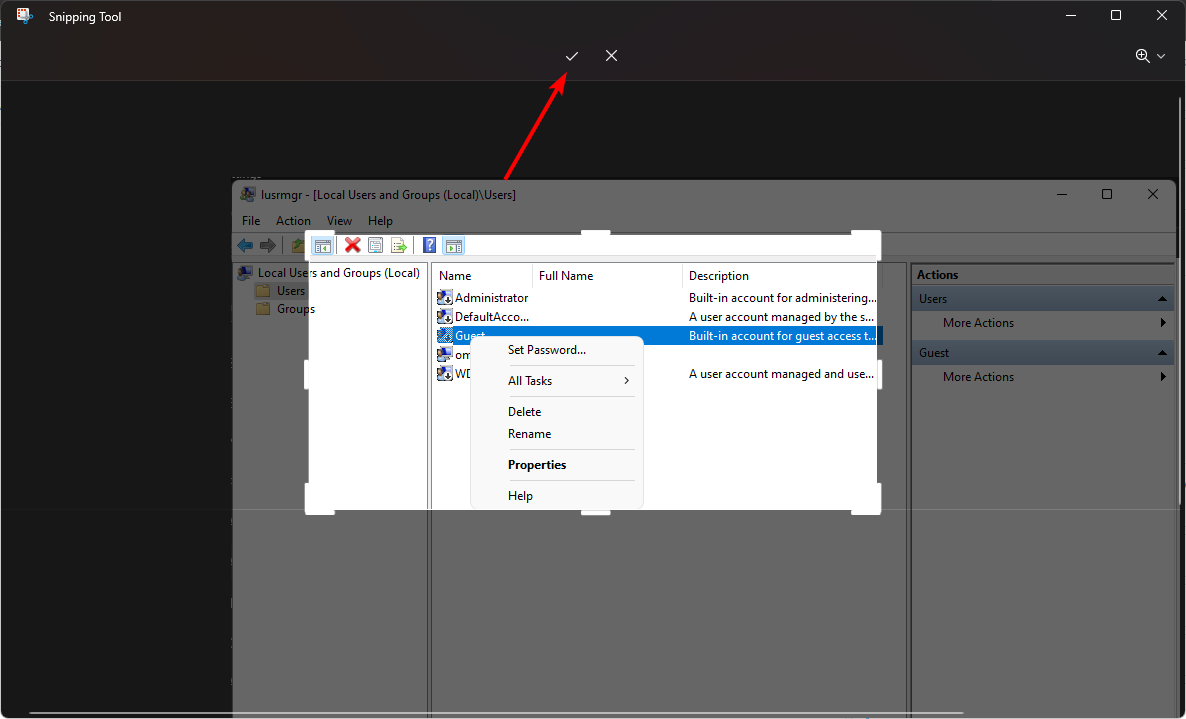Click the zoom magnifier icon in Snipping Tool
This screenshot has height=719, width=1186.
[1144, 56]
